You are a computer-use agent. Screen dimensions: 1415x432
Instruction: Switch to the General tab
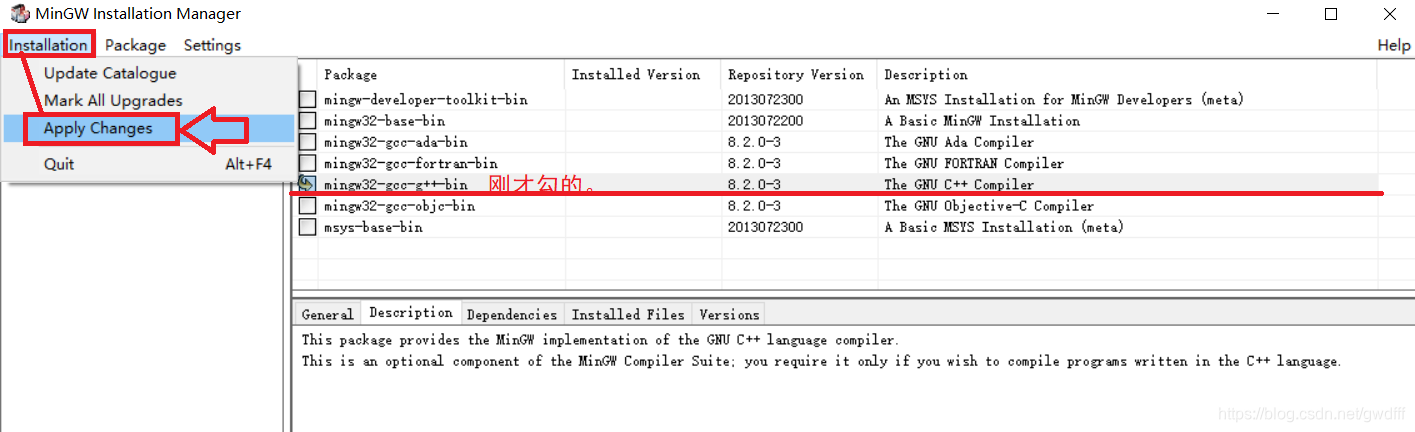pyautogui.click(x=327, y=314)
